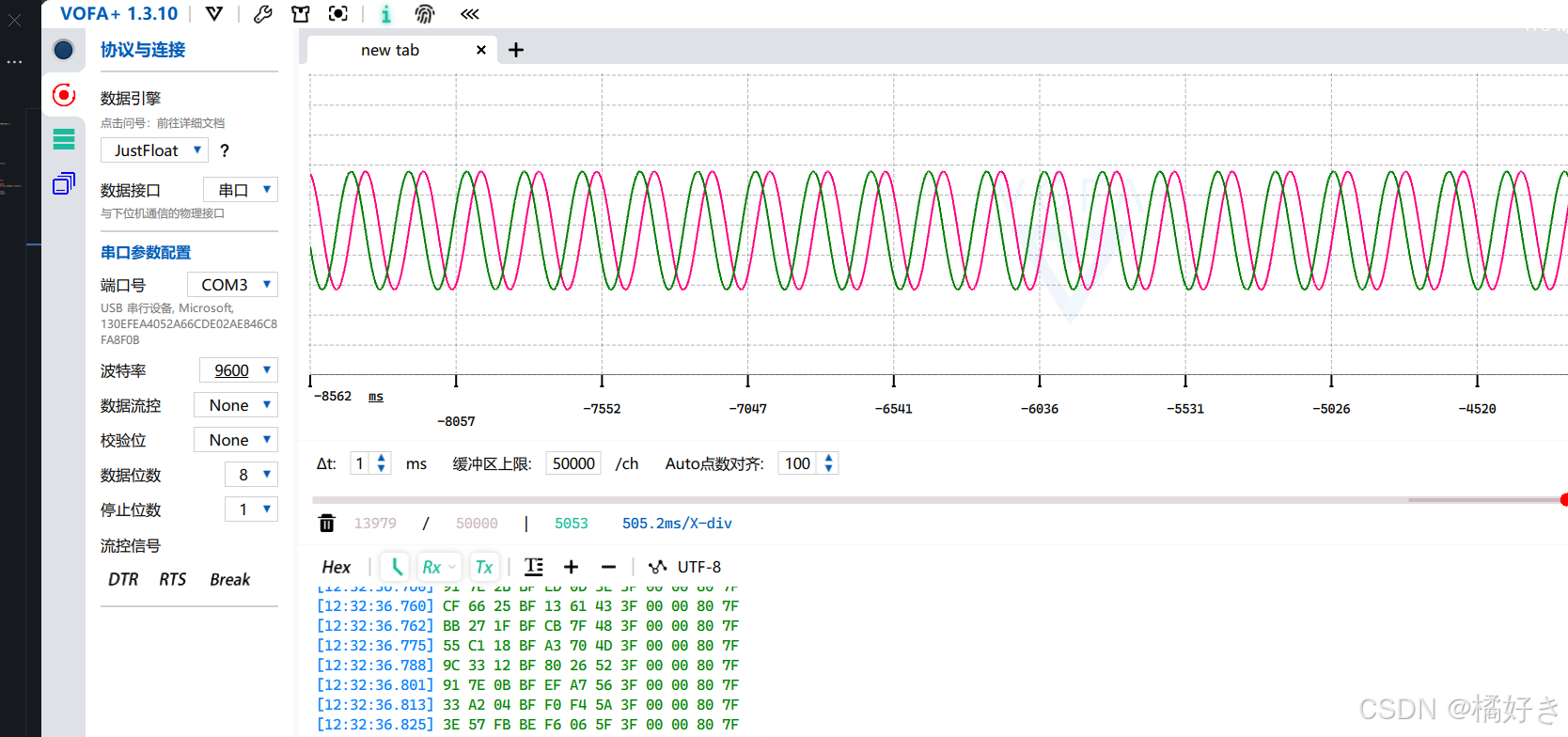Click the 505.2ms/X-div readout

pyautogui.click(x=677, y=523)
